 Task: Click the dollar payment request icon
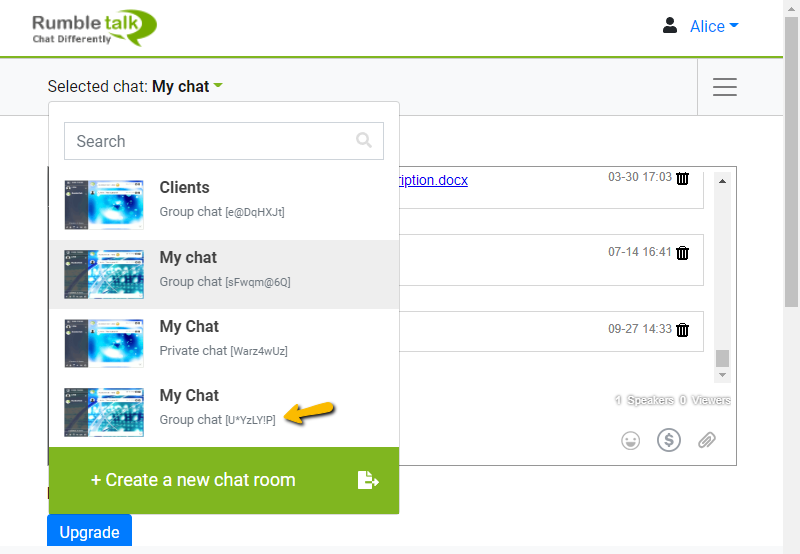(668, 440)
